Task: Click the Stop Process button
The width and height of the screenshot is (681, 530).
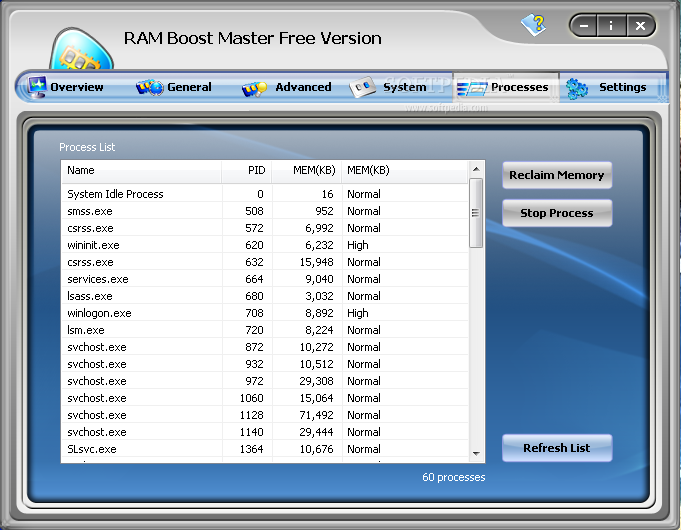Action: click(x=557, y=213)
